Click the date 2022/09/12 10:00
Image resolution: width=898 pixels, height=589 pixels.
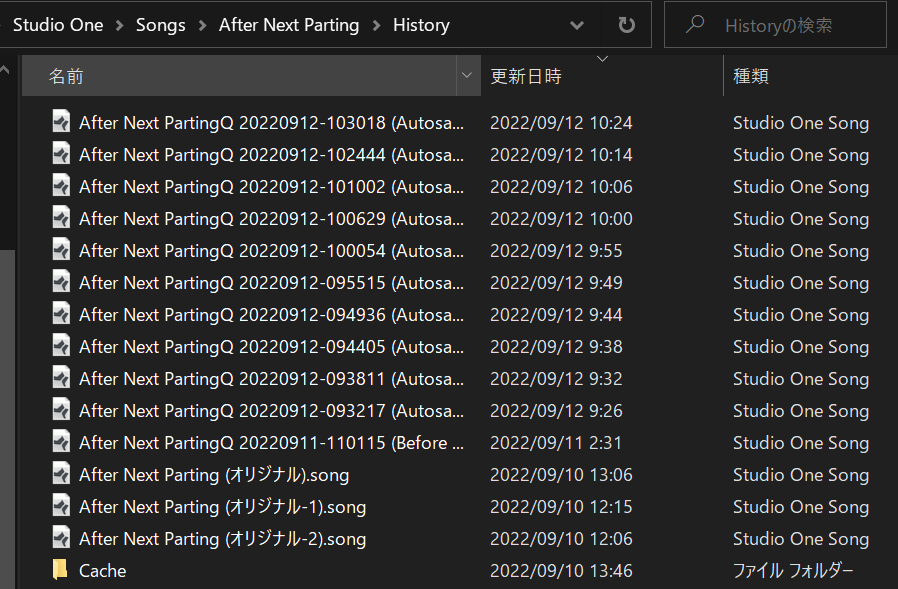tap(561, 219)
